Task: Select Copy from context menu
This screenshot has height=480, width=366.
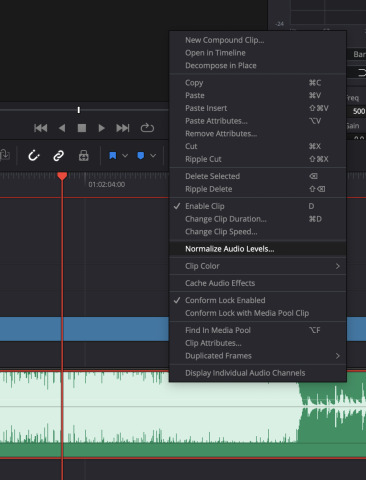Action: click(258, 83)
